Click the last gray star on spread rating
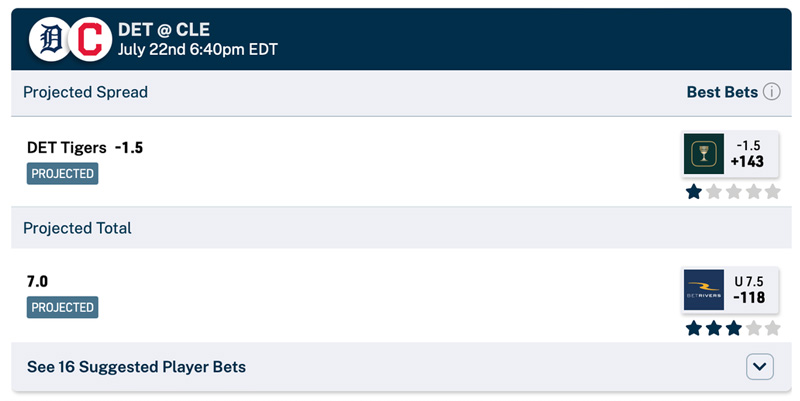This screenshot has width=800, height=401. click(x=772, y=192)
